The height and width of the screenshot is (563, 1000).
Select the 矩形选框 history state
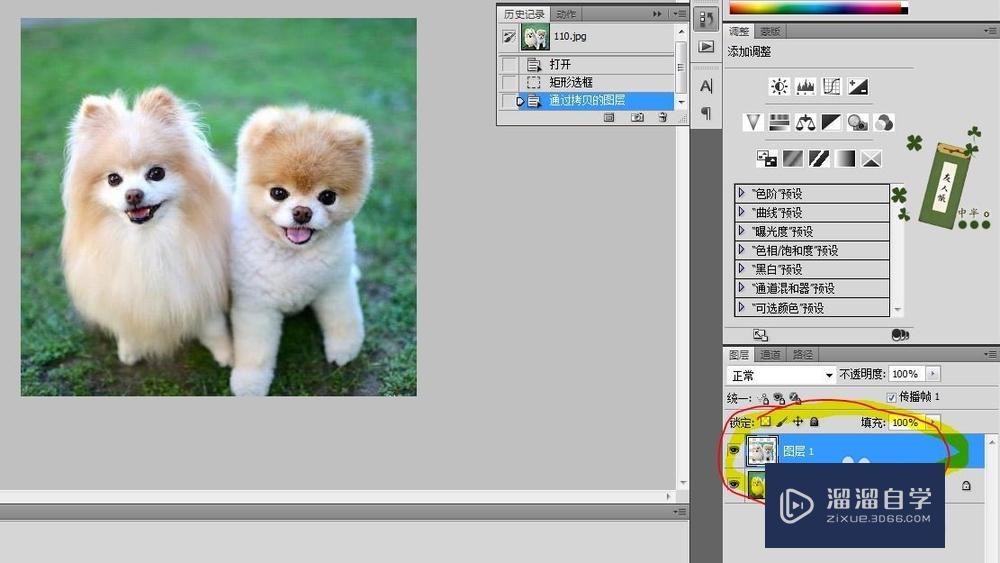pos(596,82)
